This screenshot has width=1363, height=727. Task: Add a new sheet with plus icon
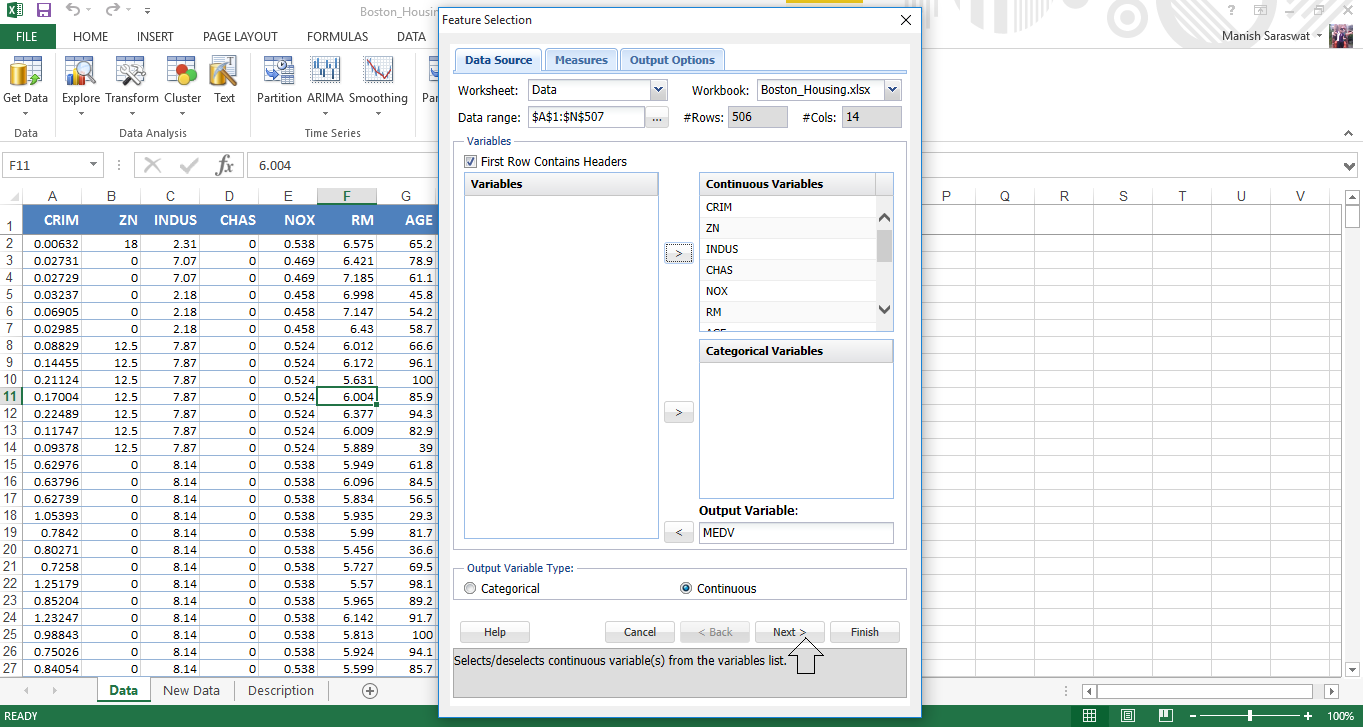[370, 691]
